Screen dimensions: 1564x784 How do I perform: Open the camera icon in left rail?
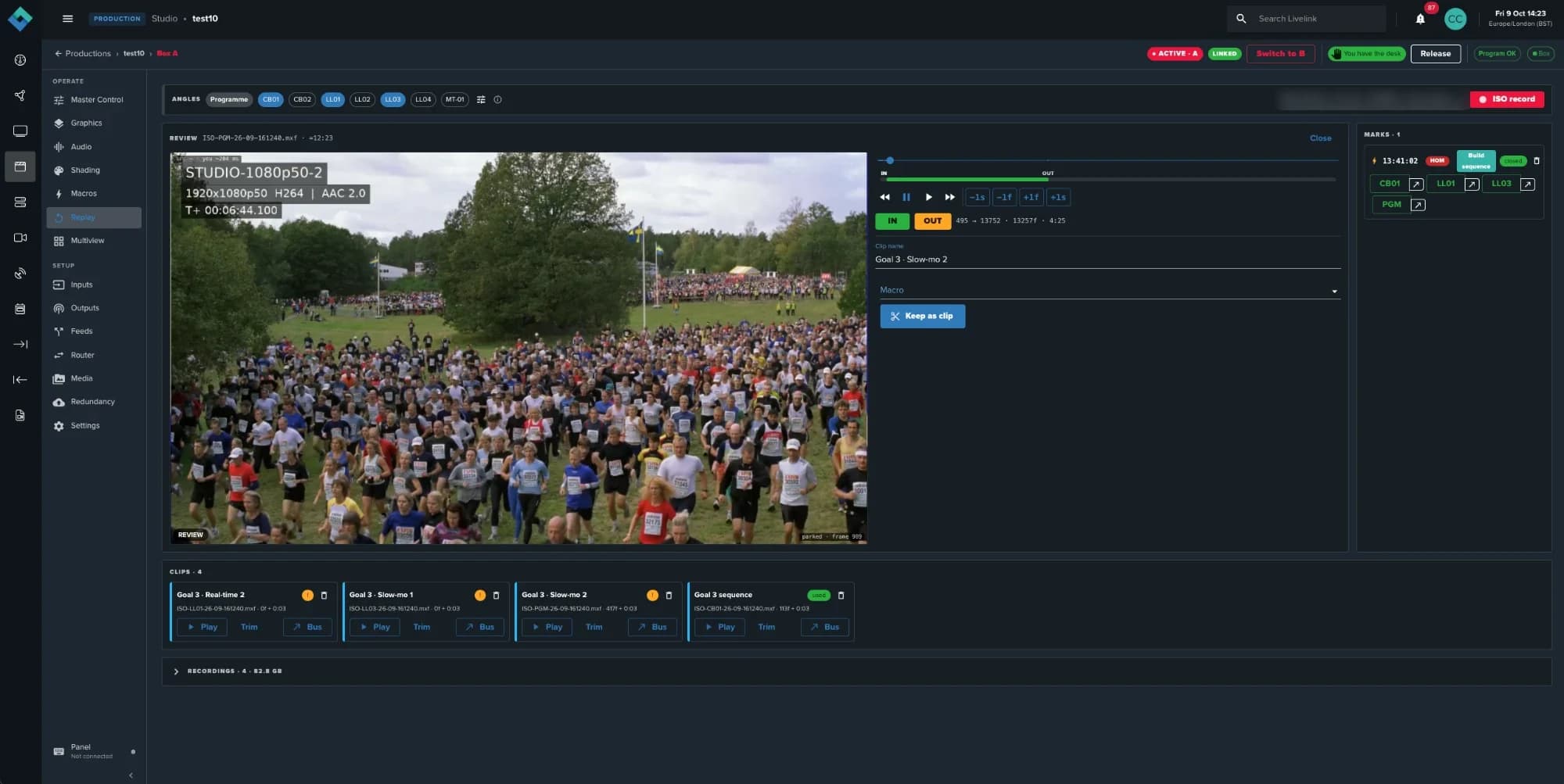(20, 238)
